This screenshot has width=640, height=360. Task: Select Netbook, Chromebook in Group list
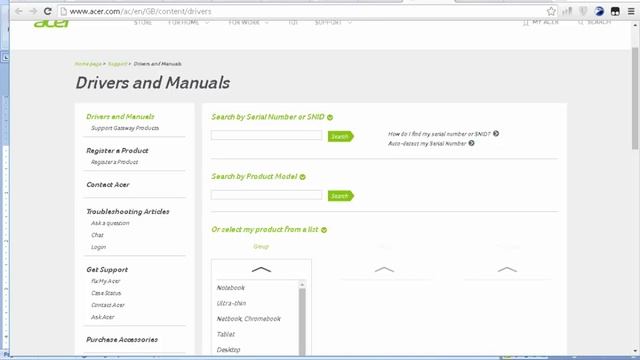point(249,319)
